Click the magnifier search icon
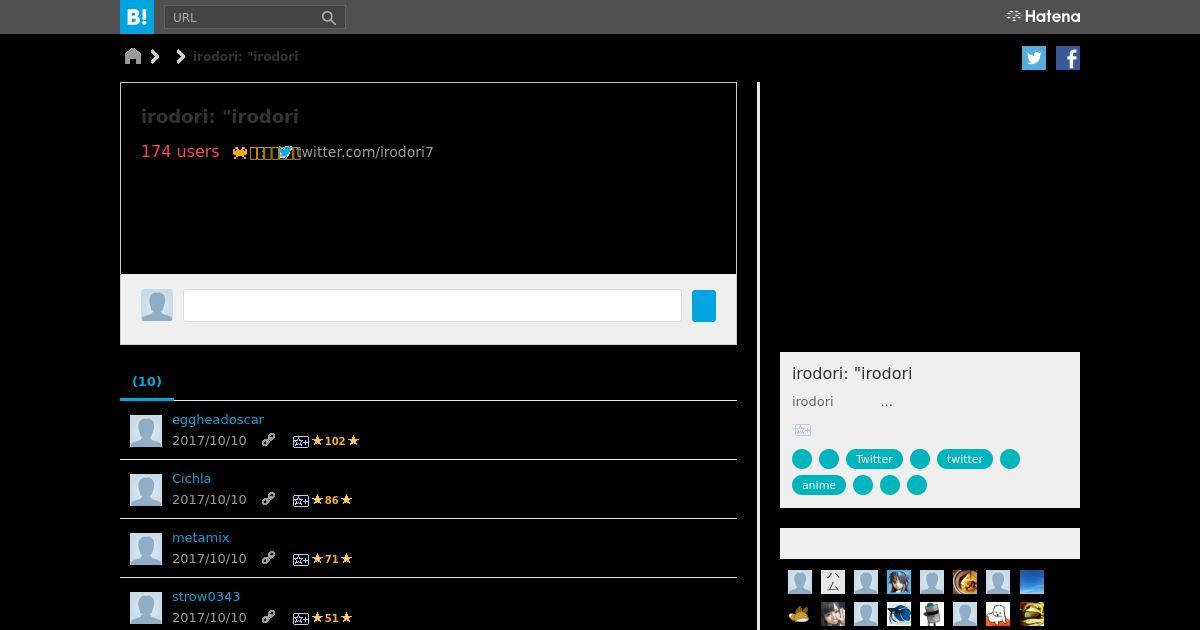Image resolution: width=1200 pixels, height=630 pixels. [329, 17]
